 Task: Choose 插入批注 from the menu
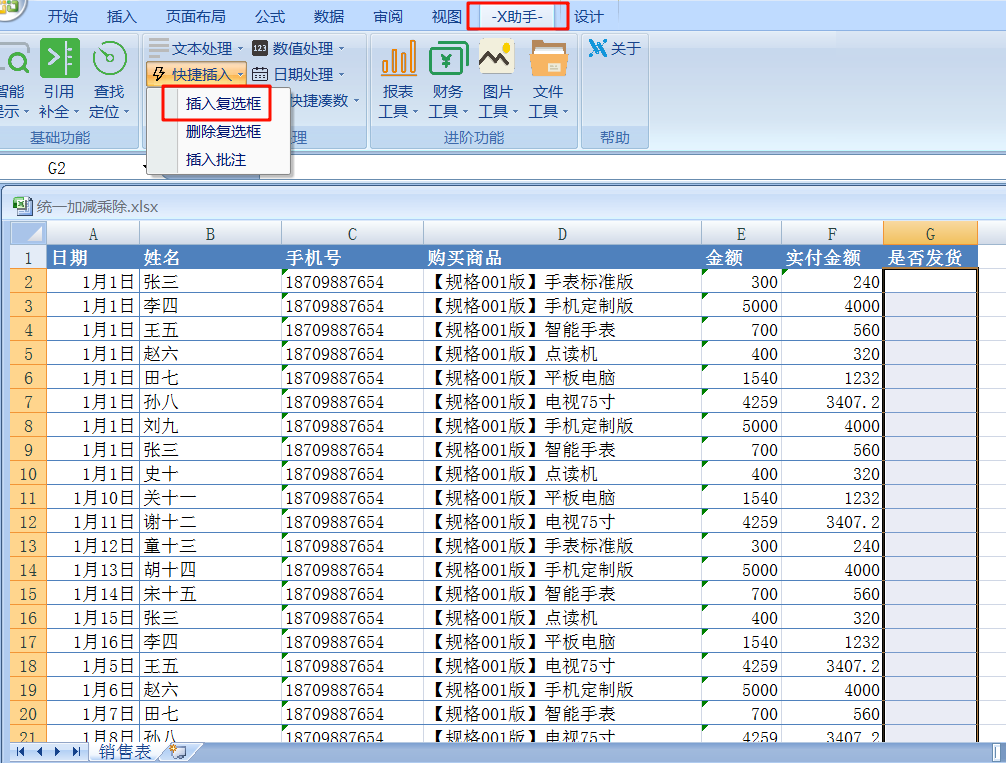(216, 160)
